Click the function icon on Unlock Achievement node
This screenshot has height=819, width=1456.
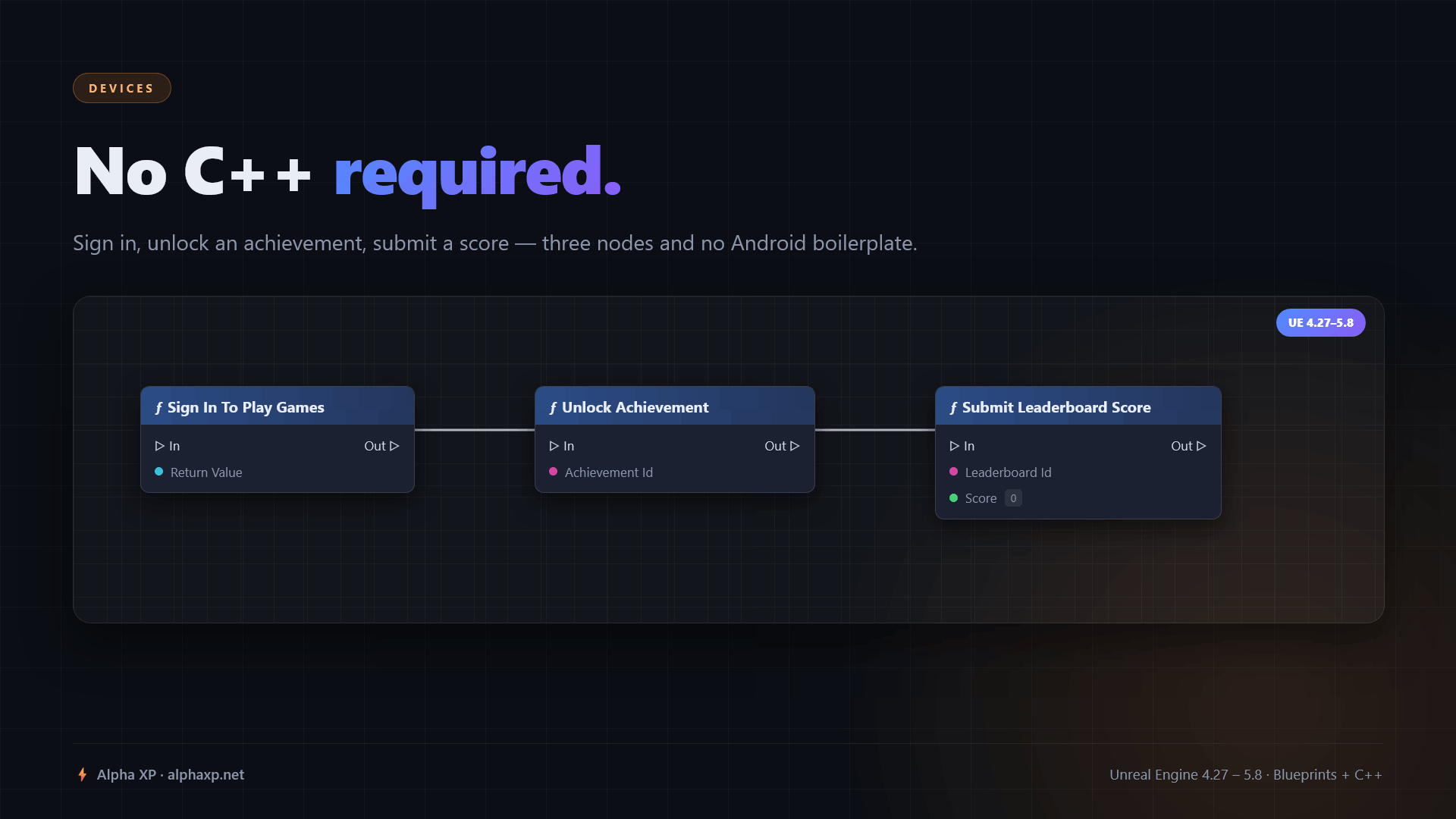click(553, 408)
